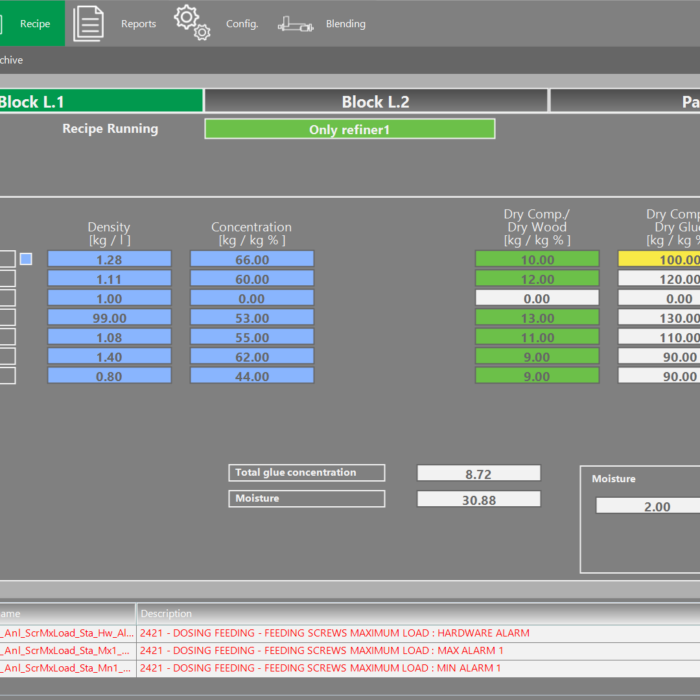Open the Archive submenu item

point(11,60)
